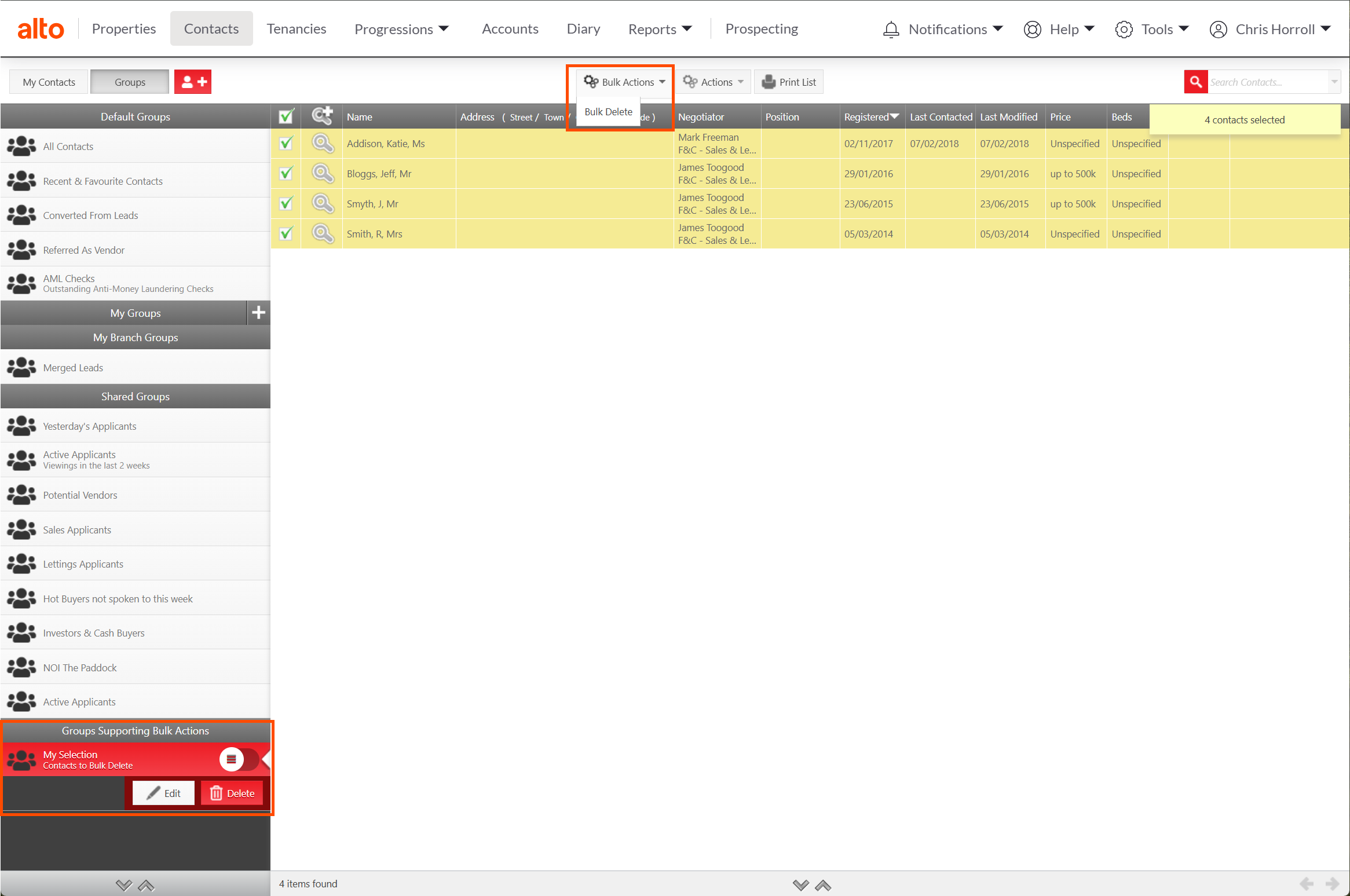Delete the My Selection group
This screenshot has width=1350, height=896.
pyautogui.click(x=232, y=793)
